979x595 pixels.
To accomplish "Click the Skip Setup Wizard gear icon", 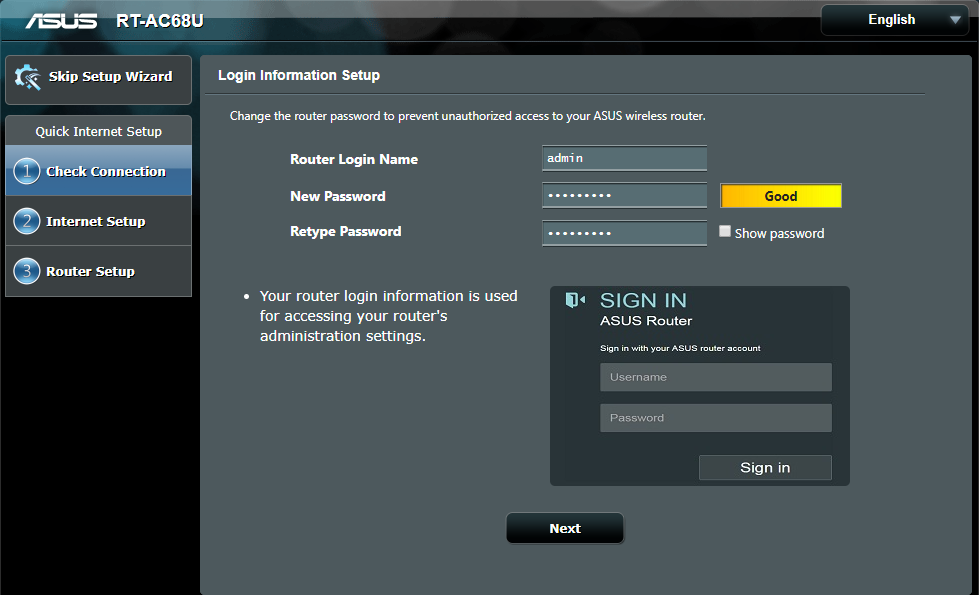I will tap(28, 77).
